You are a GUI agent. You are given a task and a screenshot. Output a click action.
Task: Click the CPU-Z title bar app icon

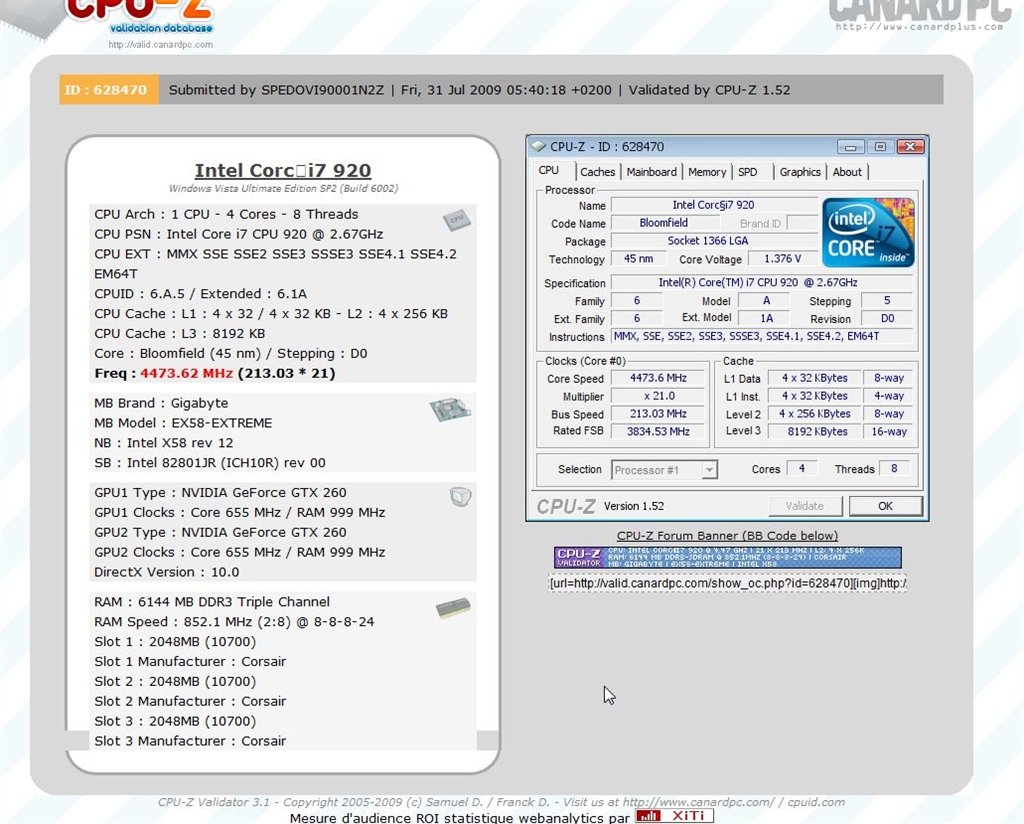coord(538,146)
